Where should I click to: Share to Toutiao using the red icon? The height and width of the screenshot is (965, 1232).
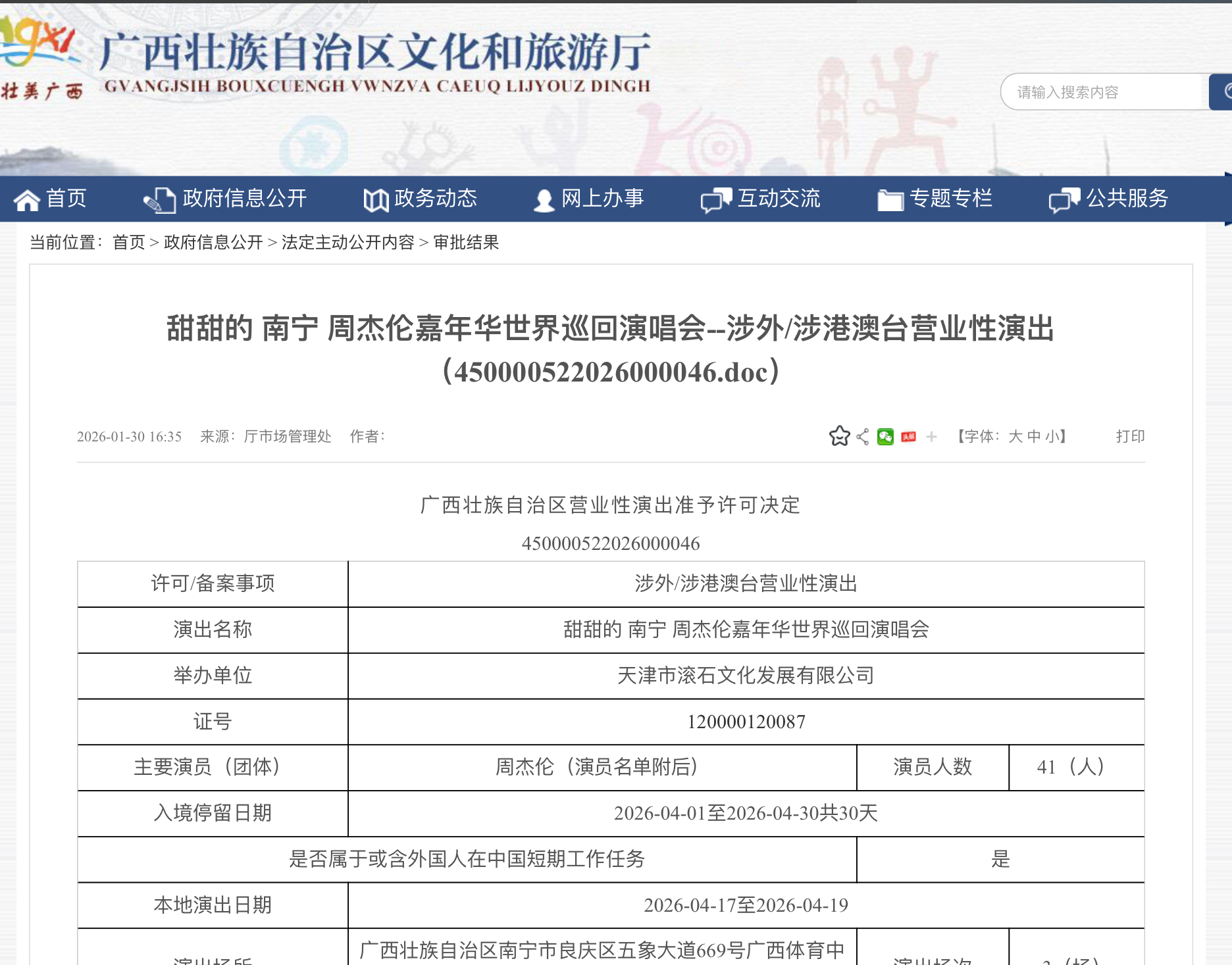[909, 437]
